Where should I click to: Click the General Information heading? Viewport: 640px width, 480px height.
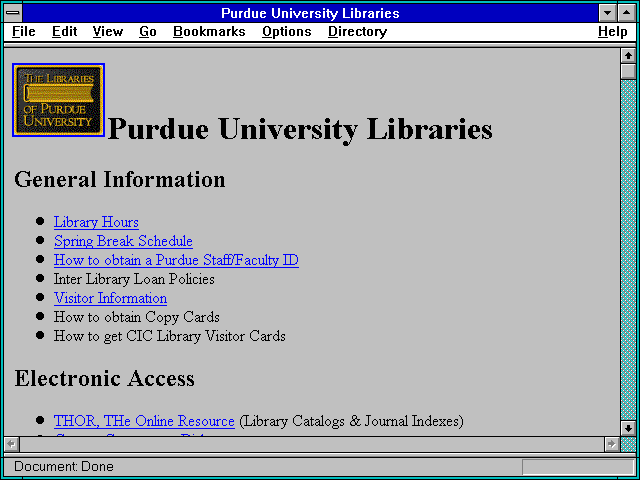(120, 180)
